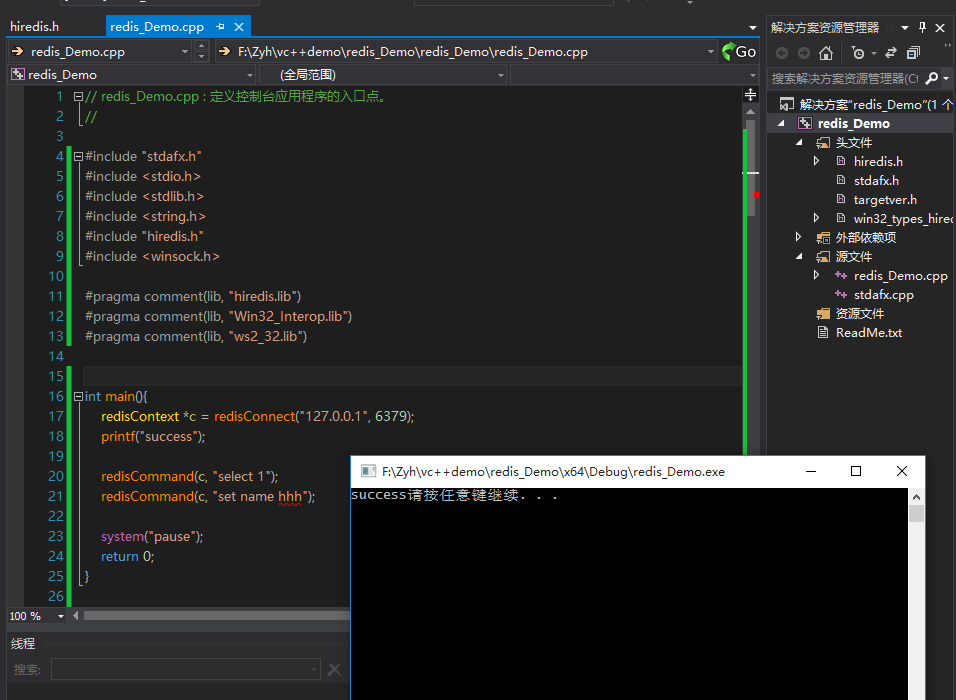Collapse the #include block outline toggle
Screen dimensions: 956x700
click(x=78, y=156)
